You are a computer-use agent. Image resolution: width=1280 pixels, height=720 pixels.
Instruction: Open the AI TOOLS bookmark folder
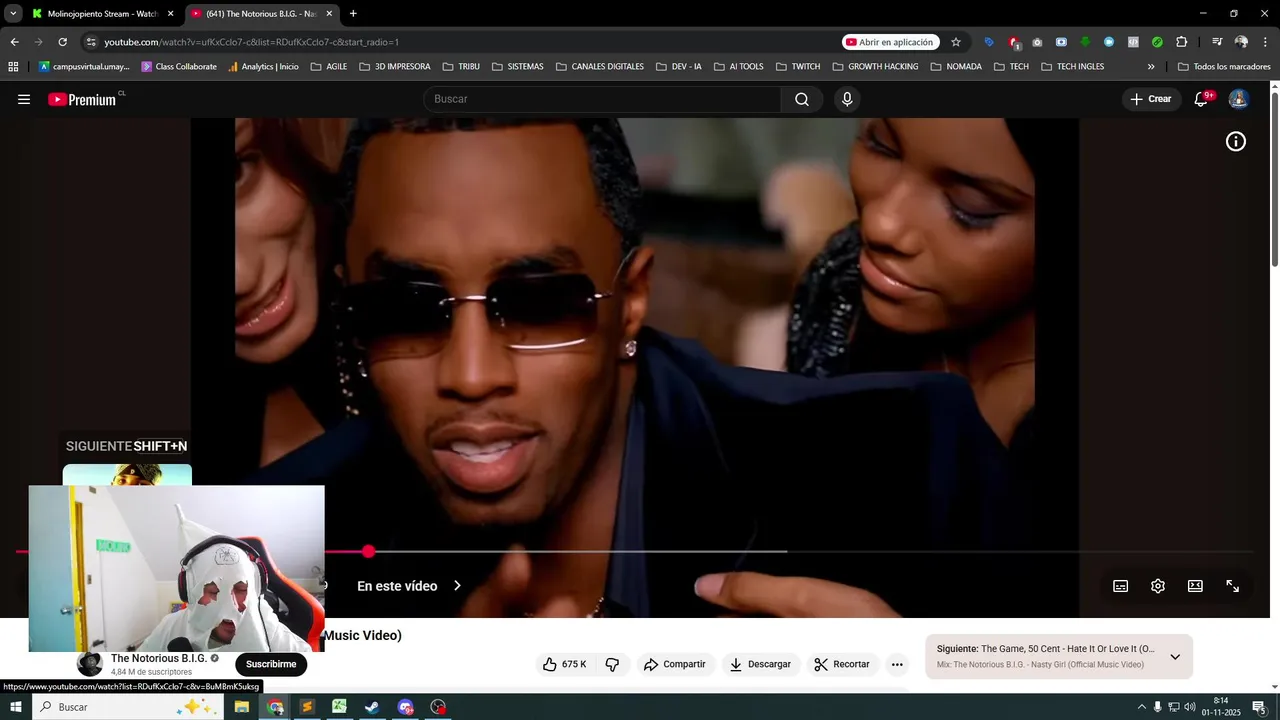click(x=739, y=67)
